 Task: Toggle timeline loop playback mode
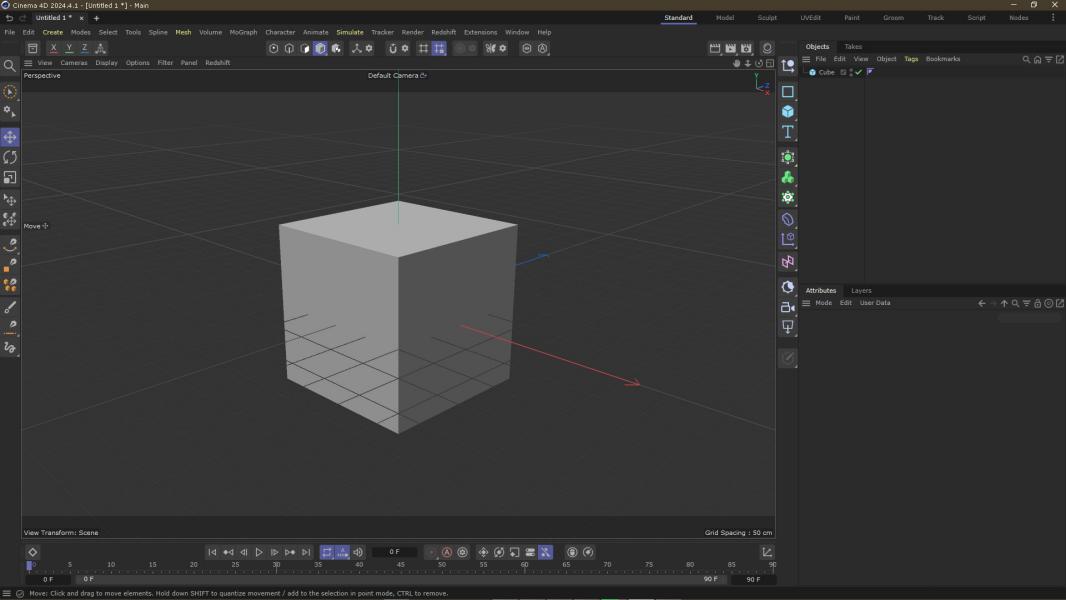(x=327, y=552)
